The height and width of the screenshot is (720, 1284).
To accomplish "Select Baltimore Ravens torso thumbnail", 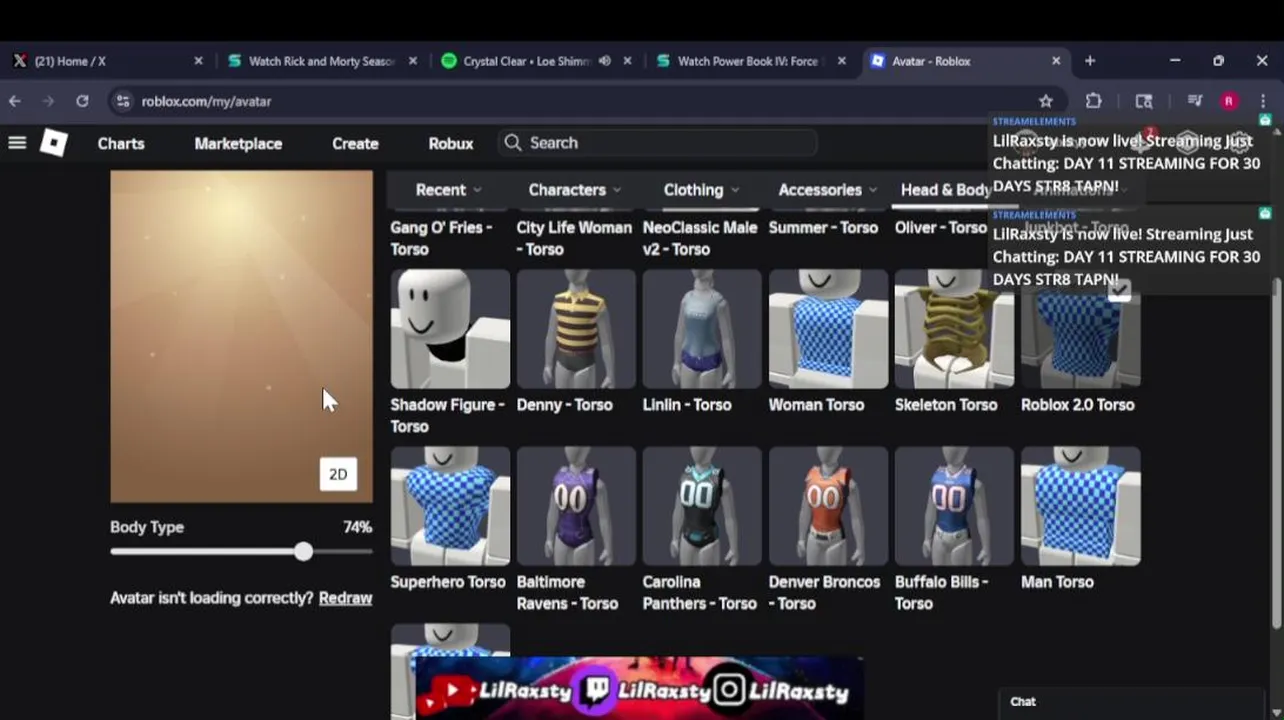I will 576,506.
